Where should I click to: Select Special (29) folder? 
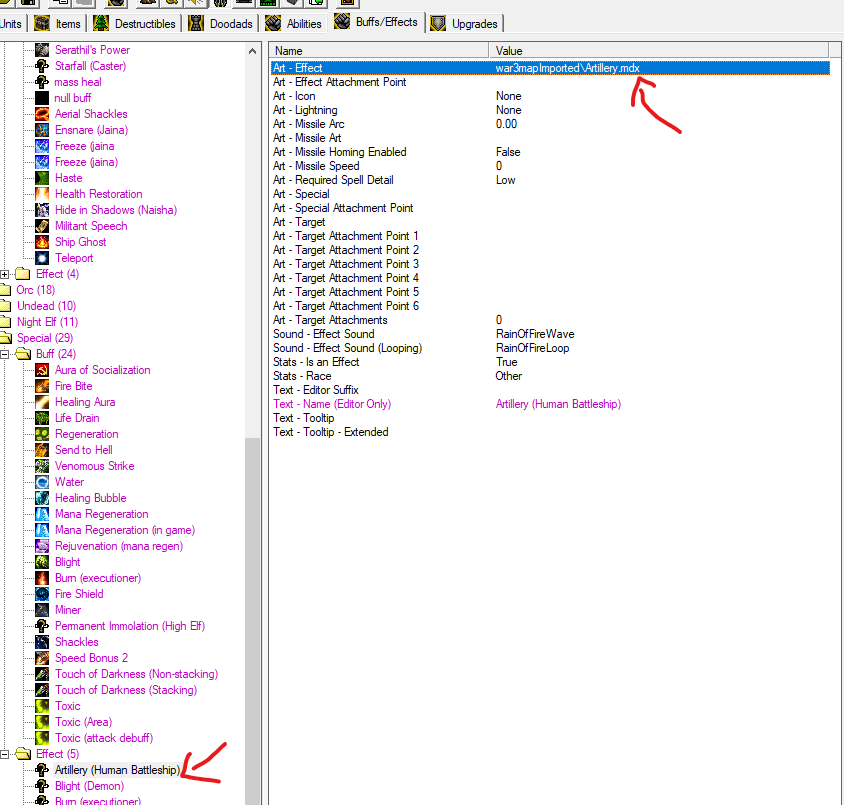[x=45, y=338]
